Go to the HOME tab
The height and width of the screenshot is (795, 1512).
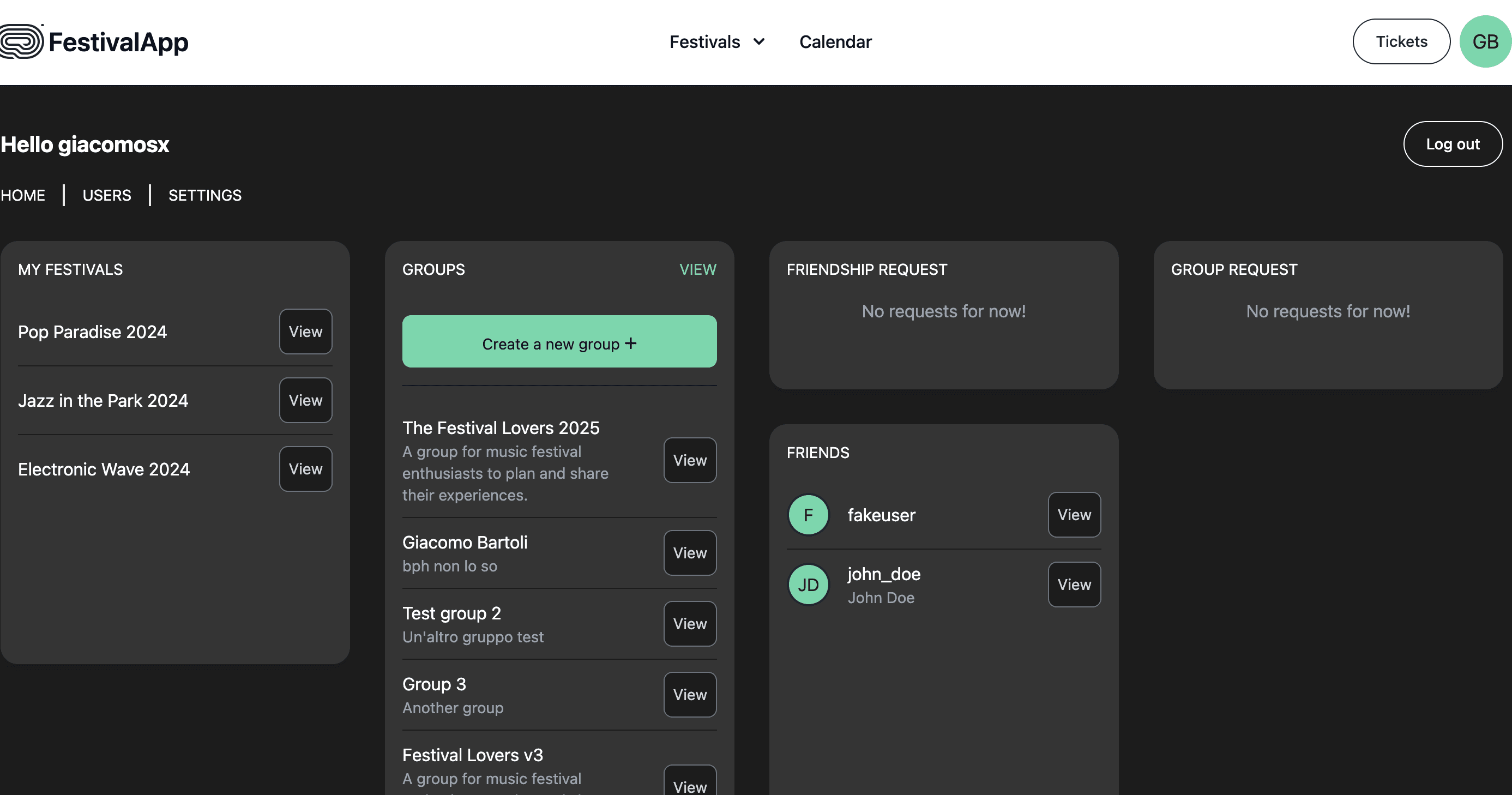[23, 195]
